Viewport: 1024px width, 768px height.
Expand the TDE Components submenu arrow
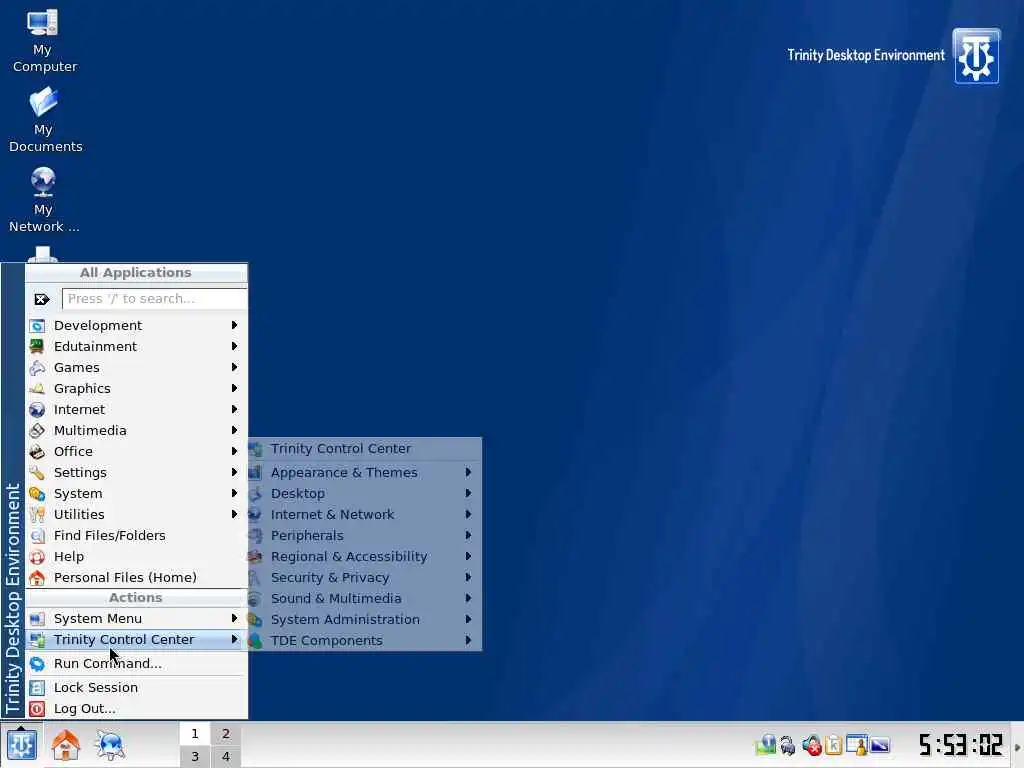click(468, 641)
